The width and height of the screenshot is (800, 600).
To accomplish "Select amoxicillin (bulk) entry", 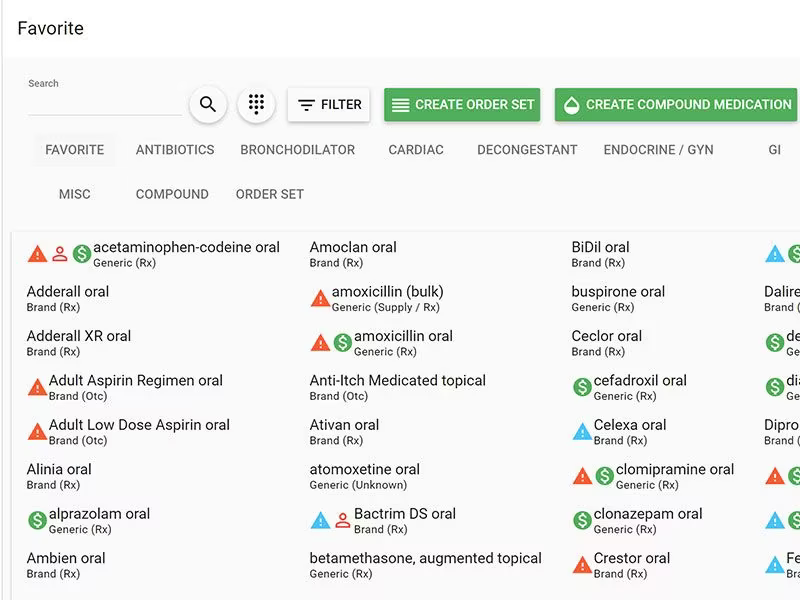I will point(388,298).
